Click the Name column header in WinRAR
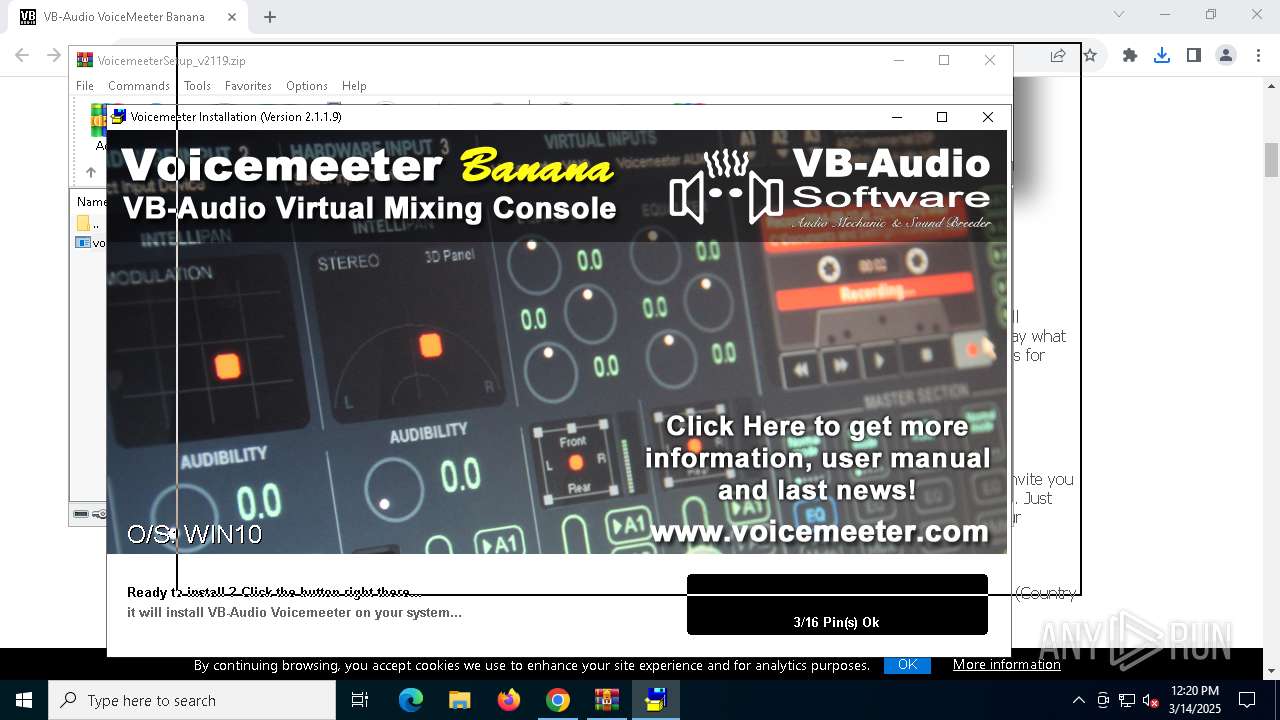Viewport: 1280px width, 720px height. pos(90,202)
